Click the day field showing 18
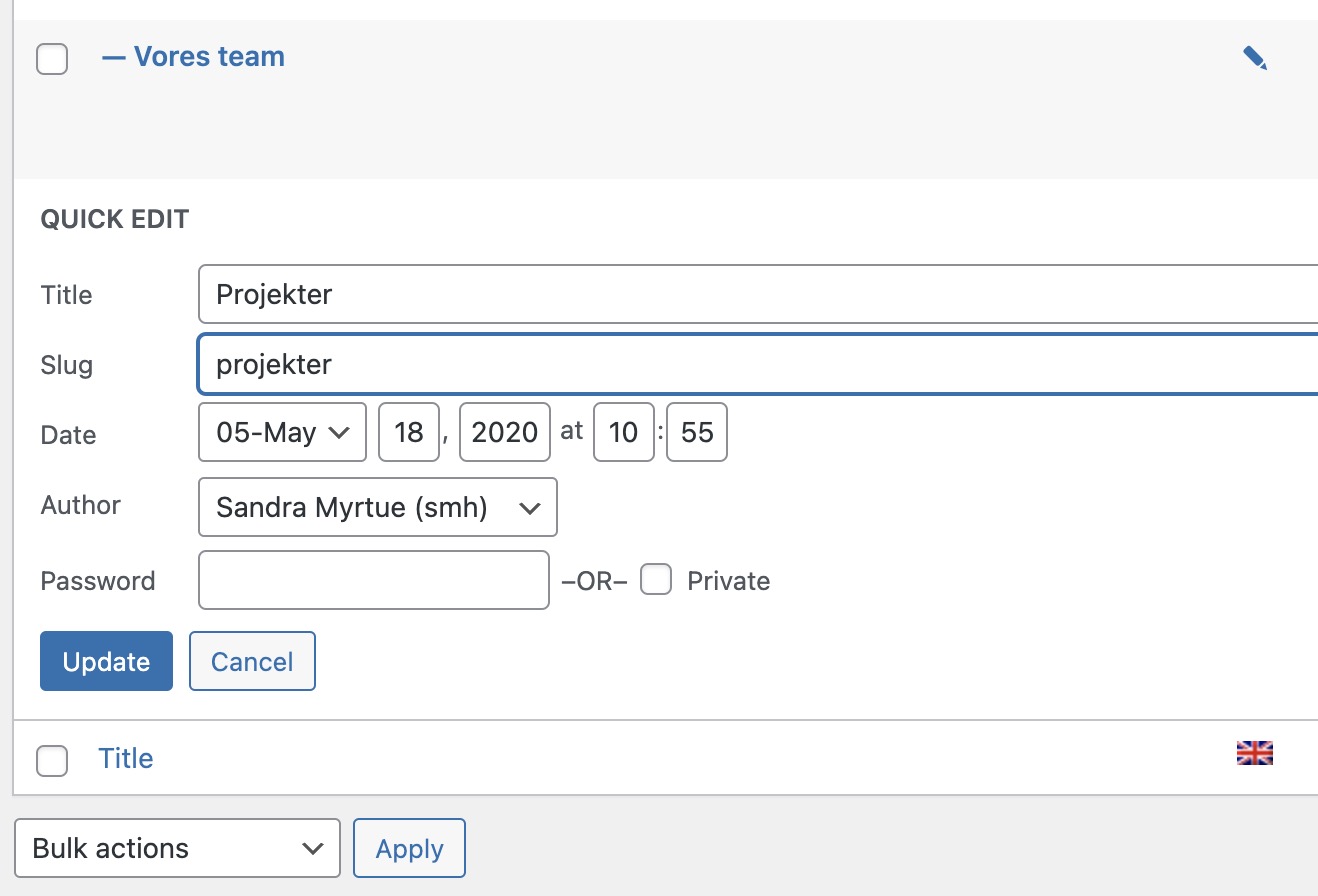The image size is (1318, 896). point(409,432)
